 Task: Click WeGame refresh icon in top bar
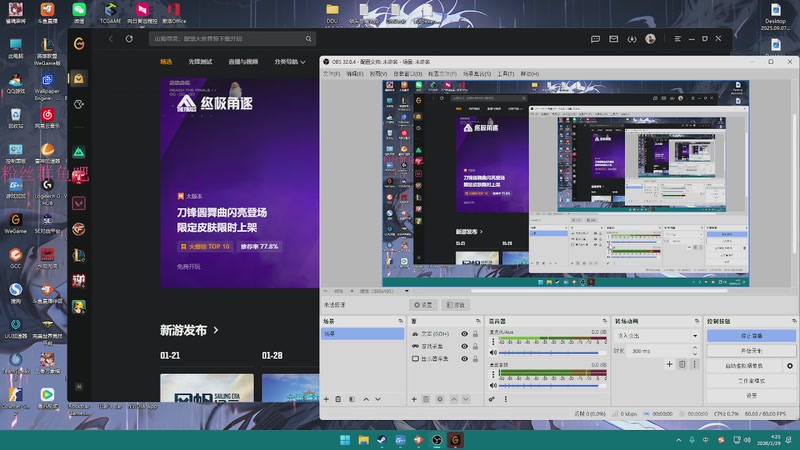(129, 39)
